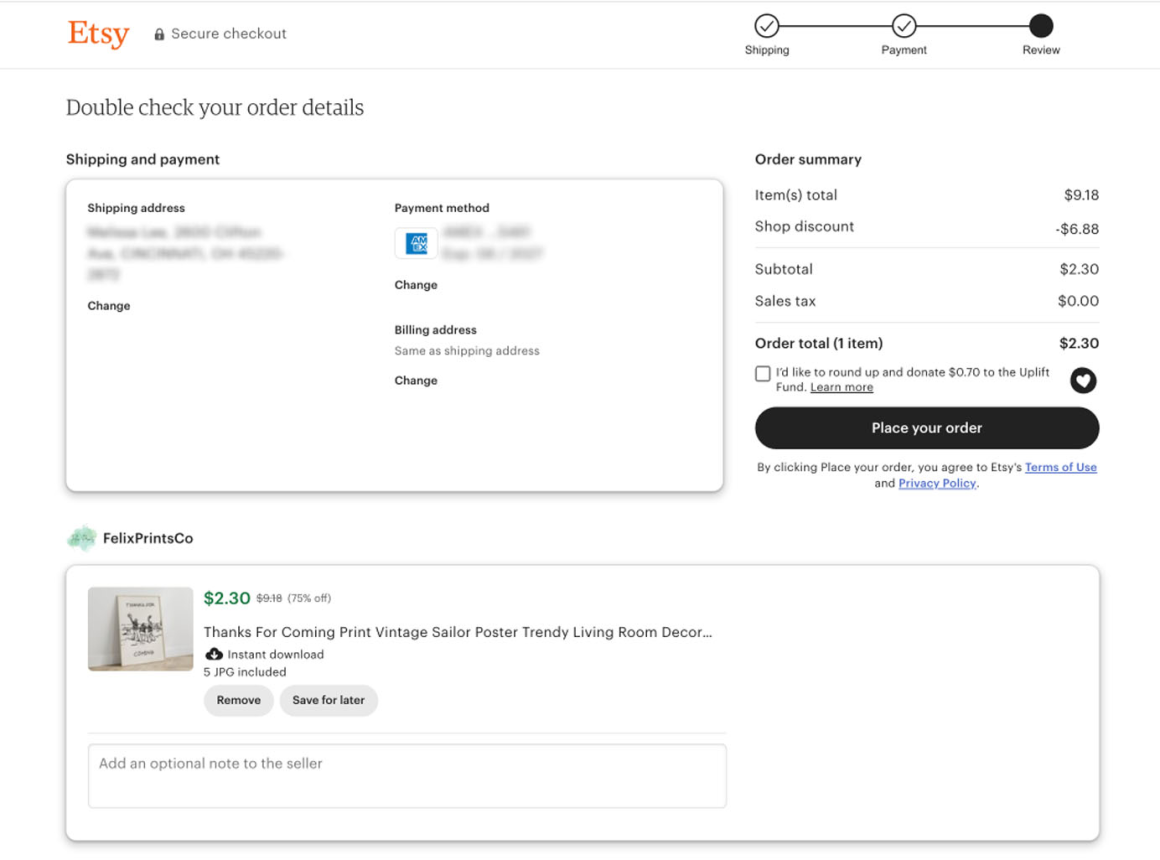Change the shipping address
The width and height of the screenshot is (1160, 860).
[109, 306]
